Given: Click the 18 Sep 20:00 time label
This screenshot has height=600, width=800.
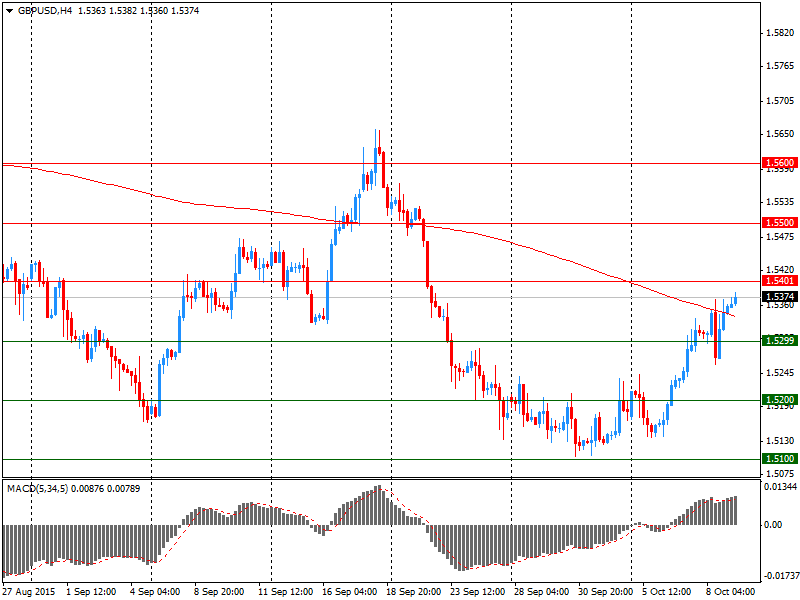Looking at the screenshot, I should click(x=414, y=592).
